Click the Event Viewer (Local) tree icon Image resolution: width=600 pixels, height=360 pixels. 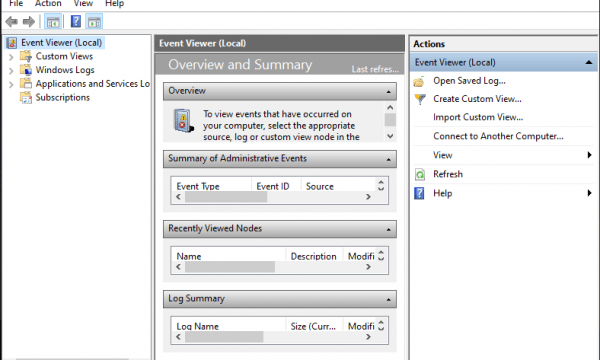[x=12, y=43]
